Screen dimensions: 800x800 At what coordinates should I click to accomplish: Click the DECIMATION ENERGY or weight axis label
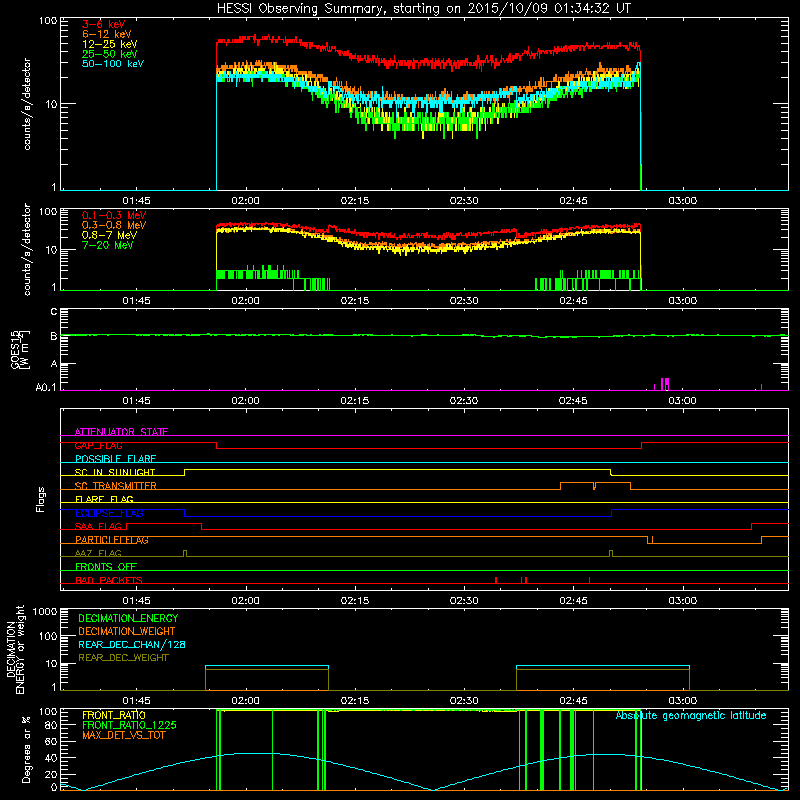point(15,650)
